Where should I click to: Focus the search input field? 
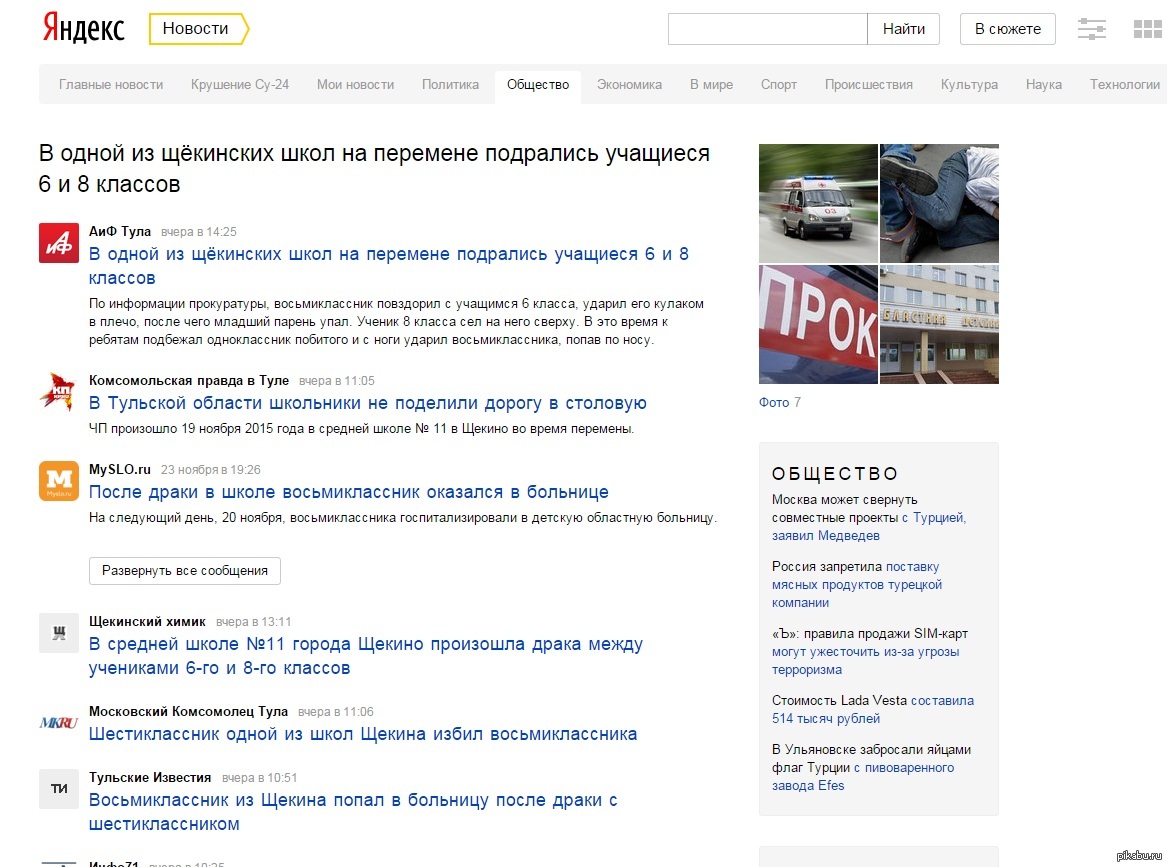pyautogui.click(x=767, y=29)
